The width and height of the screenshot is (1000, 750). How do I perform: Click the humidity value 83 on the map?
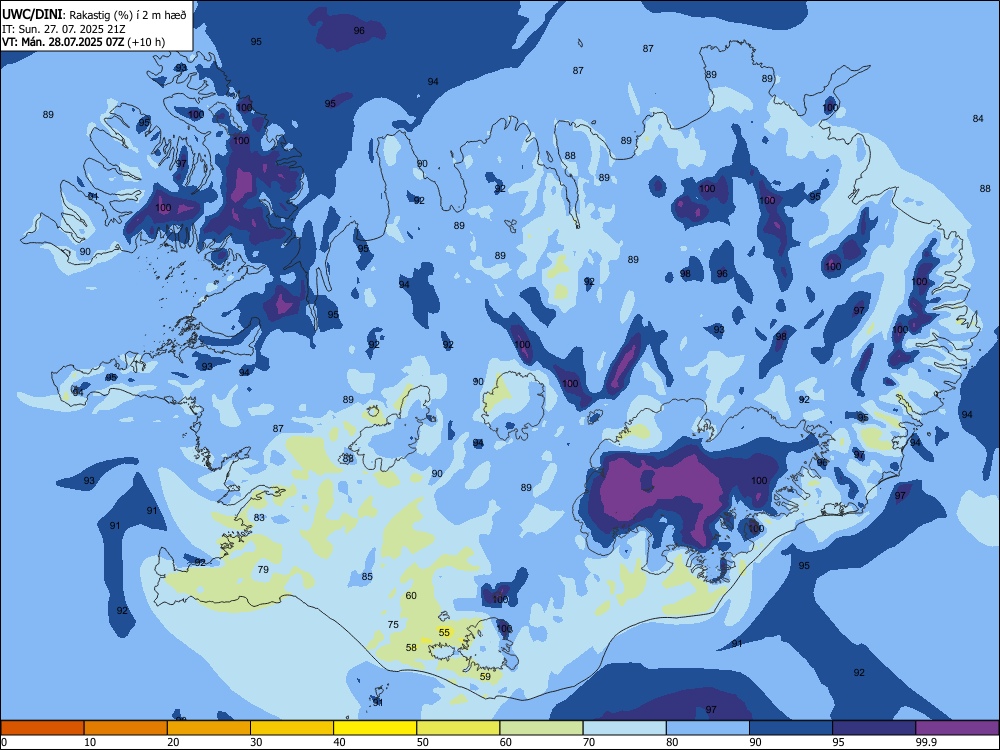click(x=259, y=517)
